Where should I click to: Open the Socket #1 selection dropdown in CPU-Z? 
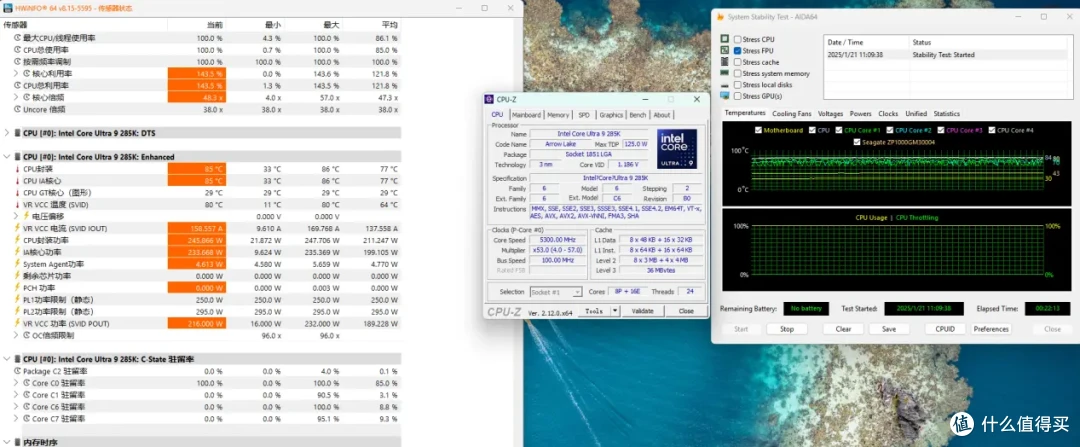point(557,292)
